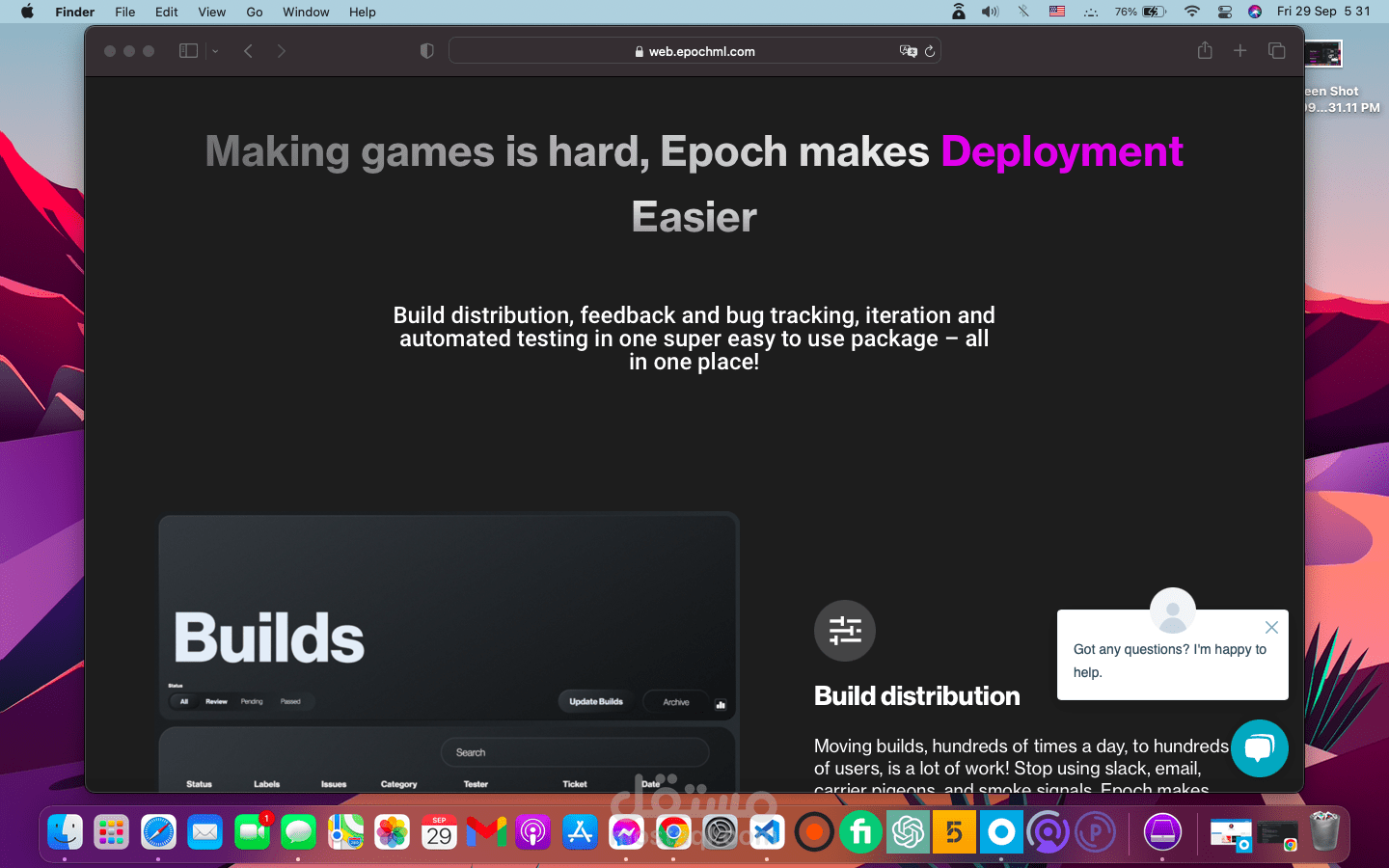Open the Help menu

[x=363, y=12]
